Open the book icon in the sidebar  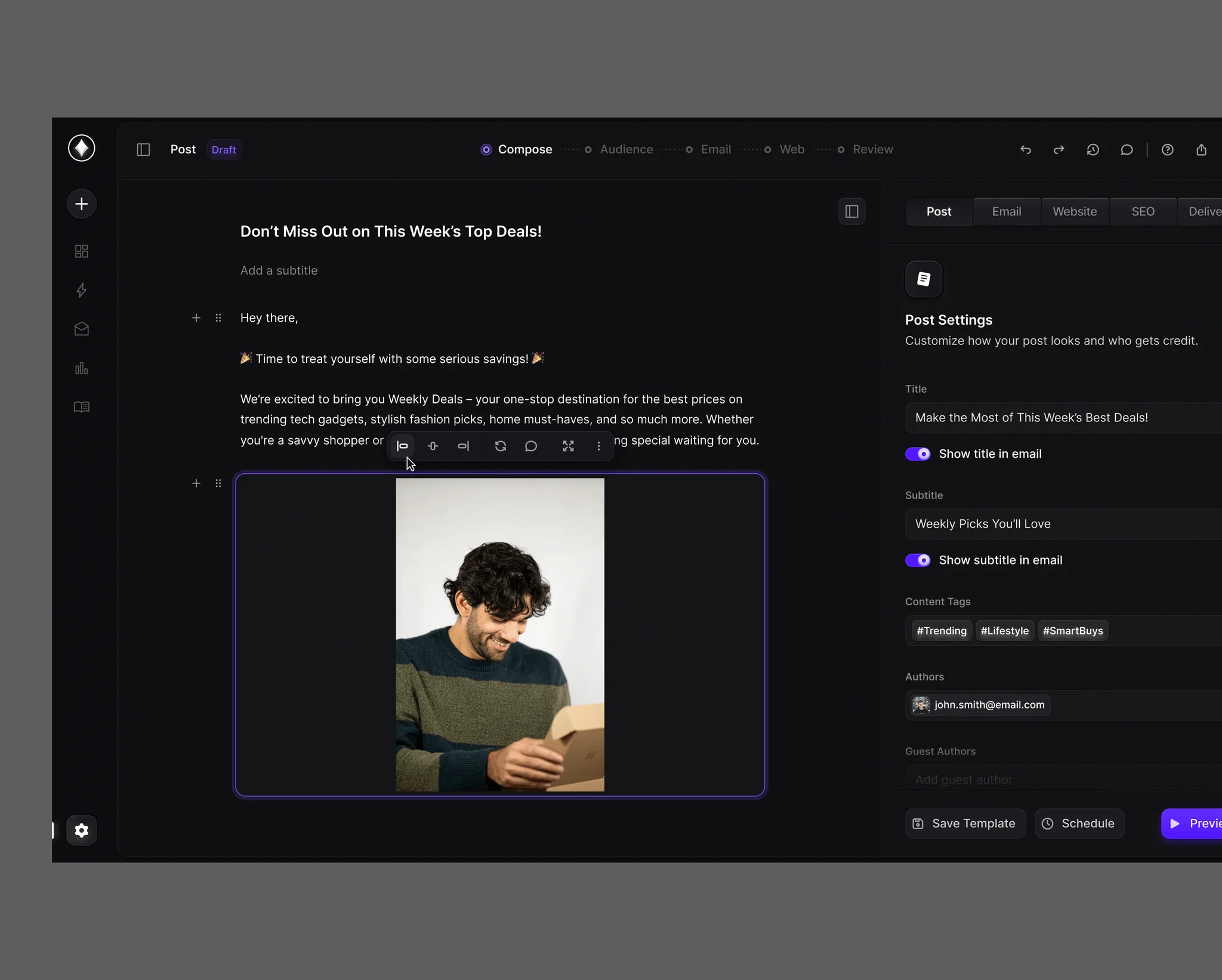click(x=82, y=407)
